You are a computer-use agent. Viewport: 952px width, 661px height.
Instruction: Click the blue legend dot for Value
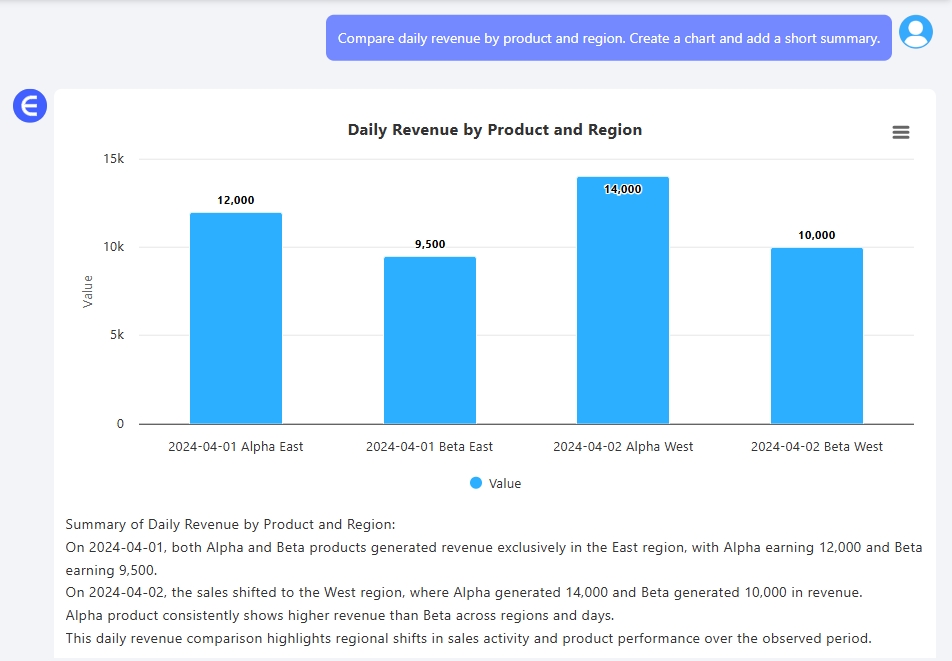pyautogui.click(x=476, y=483)
